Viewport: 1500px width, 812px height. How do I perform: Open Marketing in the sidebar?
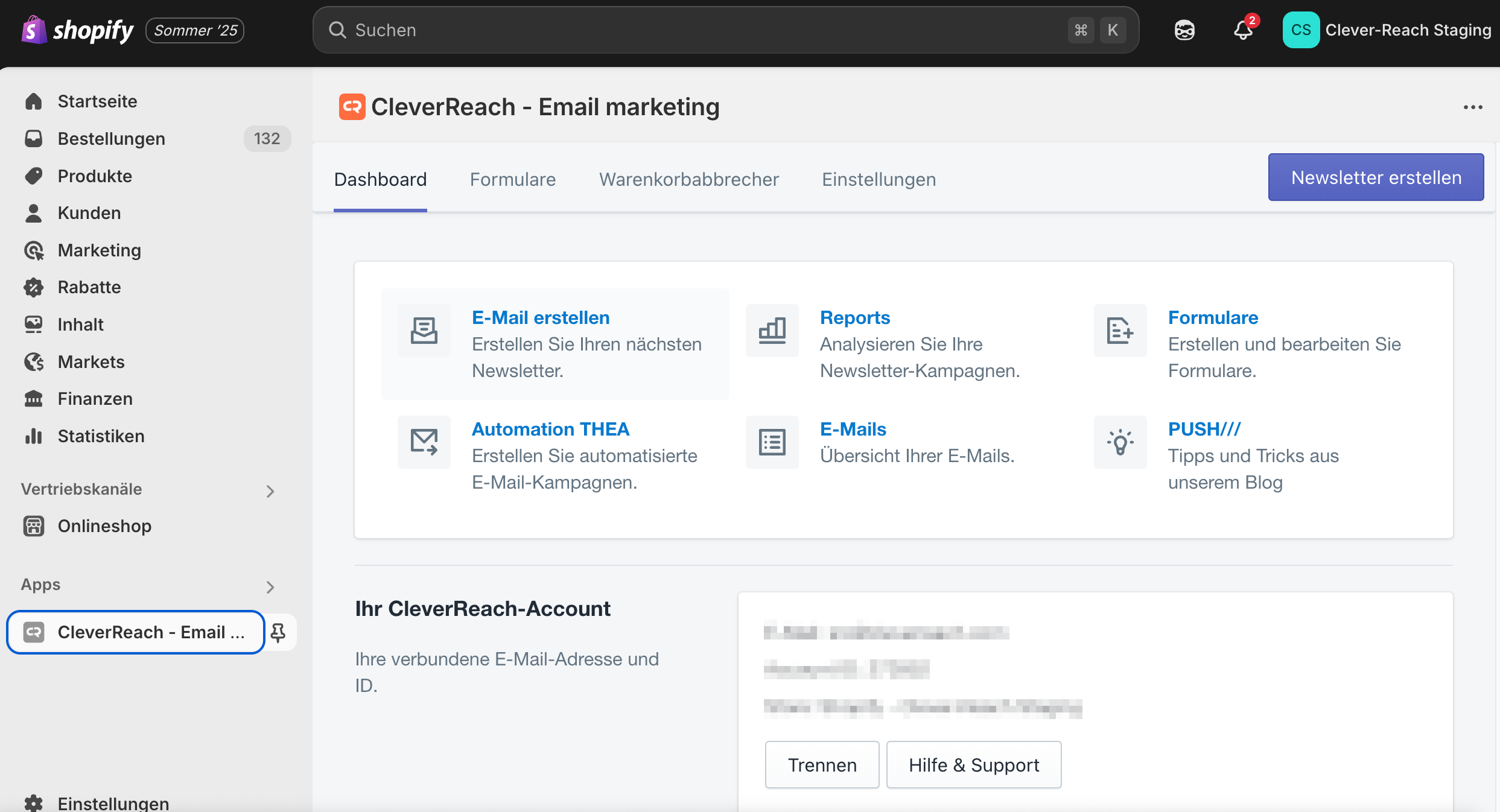tap(100, 250)
